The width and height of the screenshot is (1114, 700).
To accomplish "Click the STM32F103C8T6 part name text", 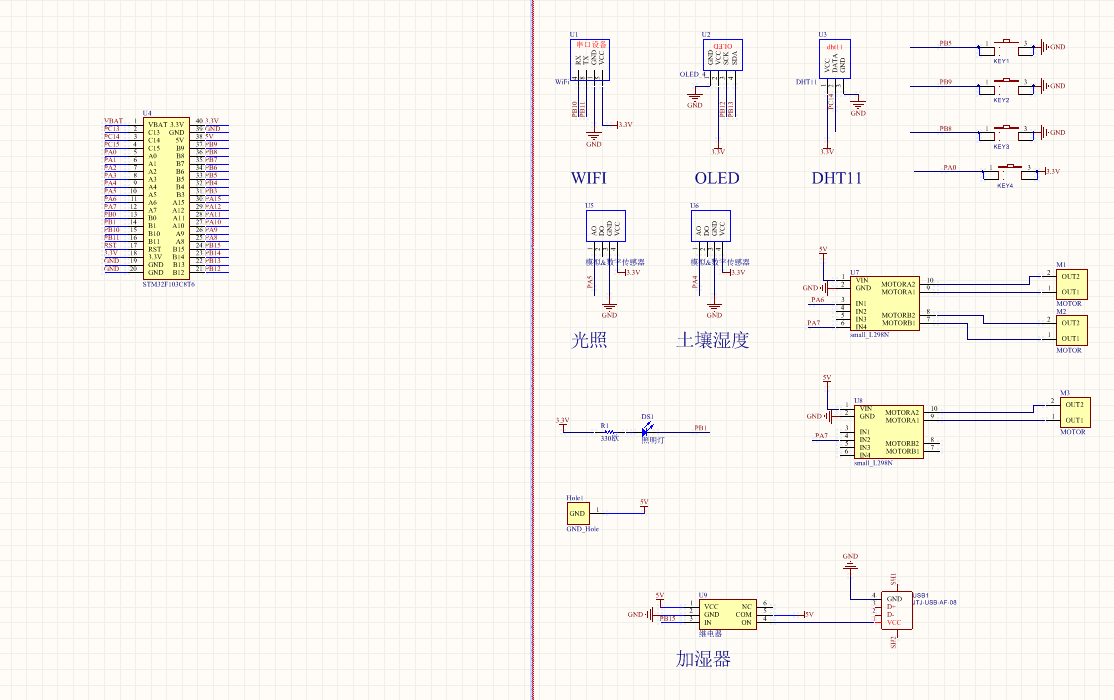I will [168, 284].
